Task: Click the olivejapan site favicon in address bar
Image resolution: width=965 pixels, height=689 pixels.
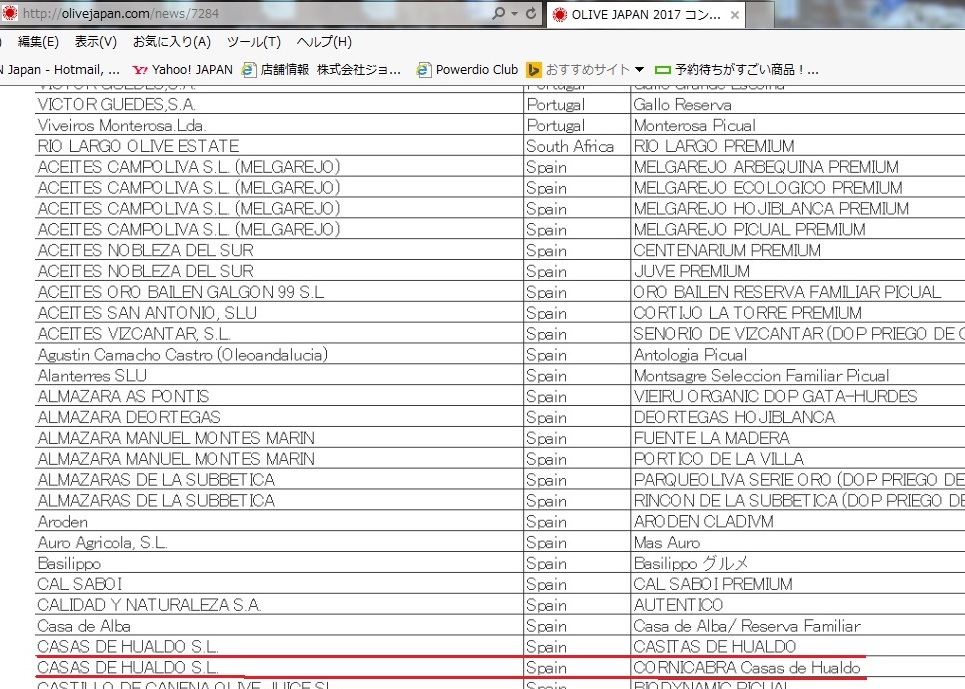Action: 9,13
